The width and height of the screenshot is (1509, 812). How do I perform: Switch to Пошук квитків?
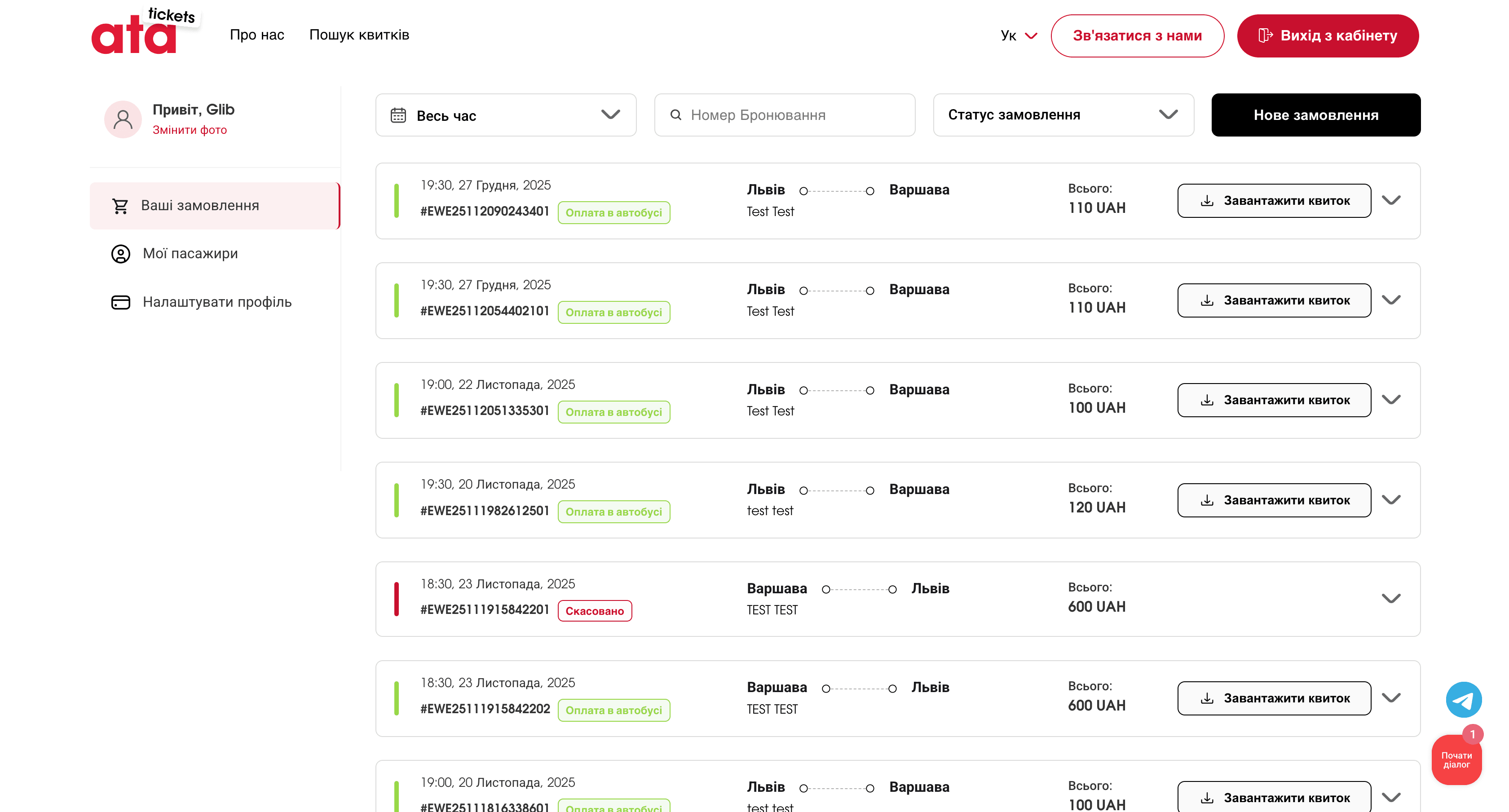(x=359, y=35)
